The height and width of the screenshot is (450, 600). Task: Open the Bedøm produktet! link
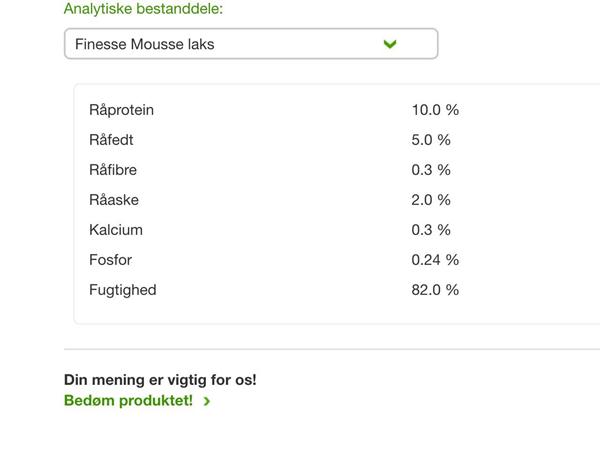pyautogui.click(x=128, y=401)
